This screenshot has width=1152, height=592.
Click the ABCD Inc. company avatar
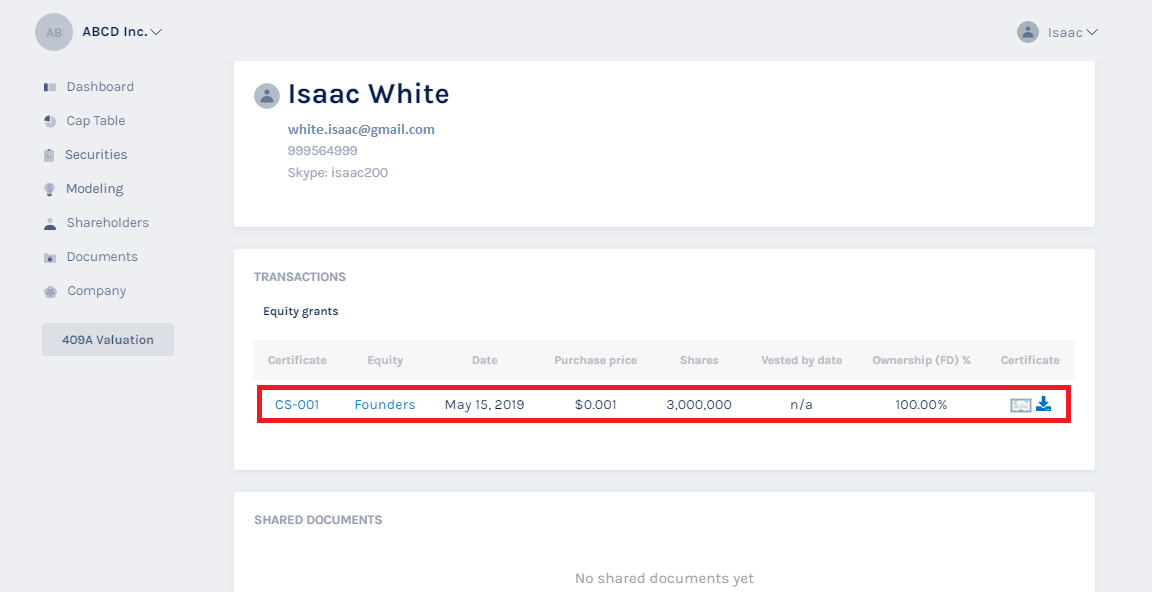pyautogui.click(x=54, y=32)
